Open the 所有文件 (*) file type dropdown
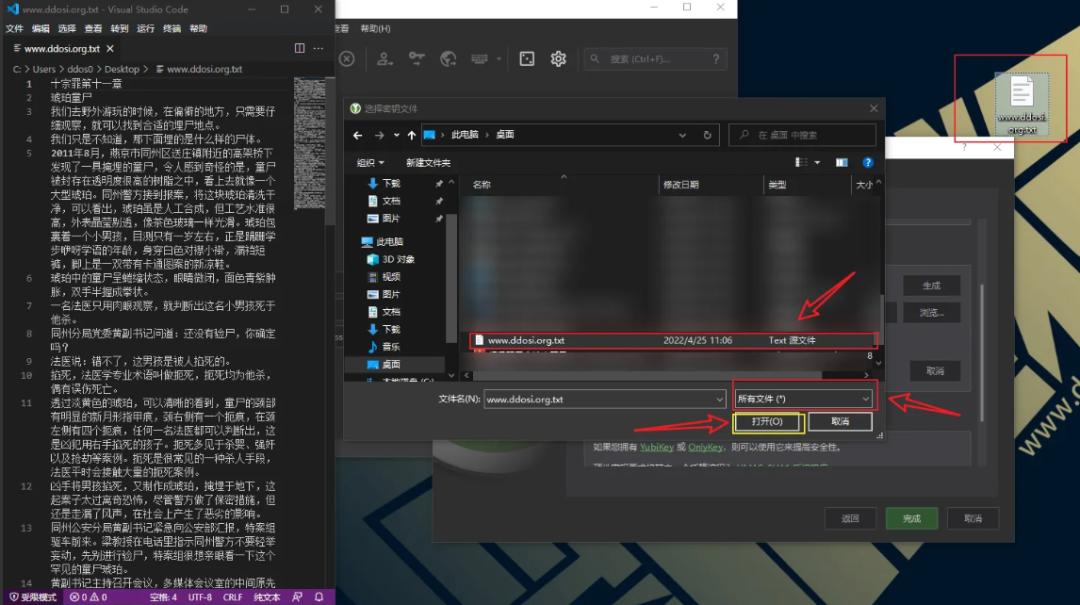The width and height of the screenshot is (1080, 605). point(803,399)
